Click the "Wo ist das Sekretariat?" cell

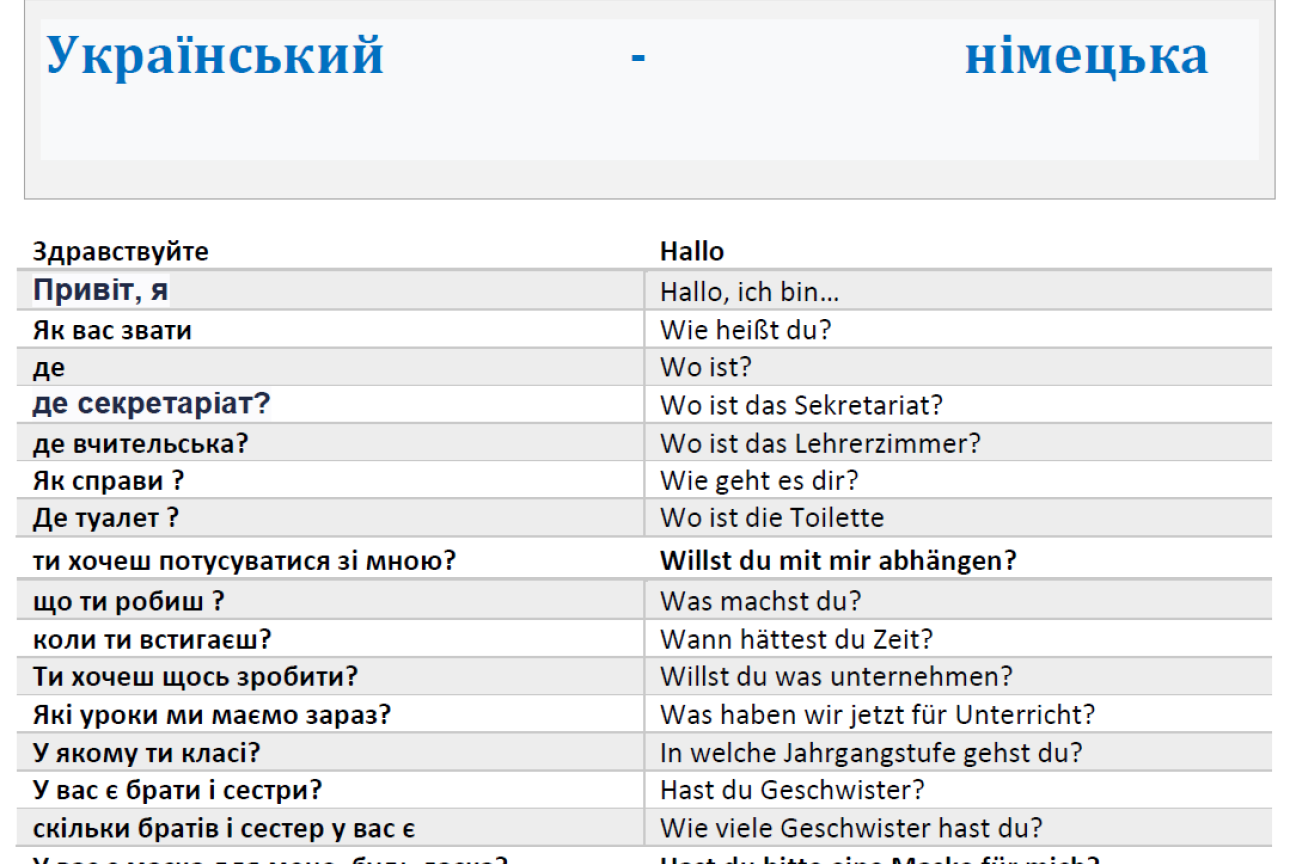click(x=801, y=405)
